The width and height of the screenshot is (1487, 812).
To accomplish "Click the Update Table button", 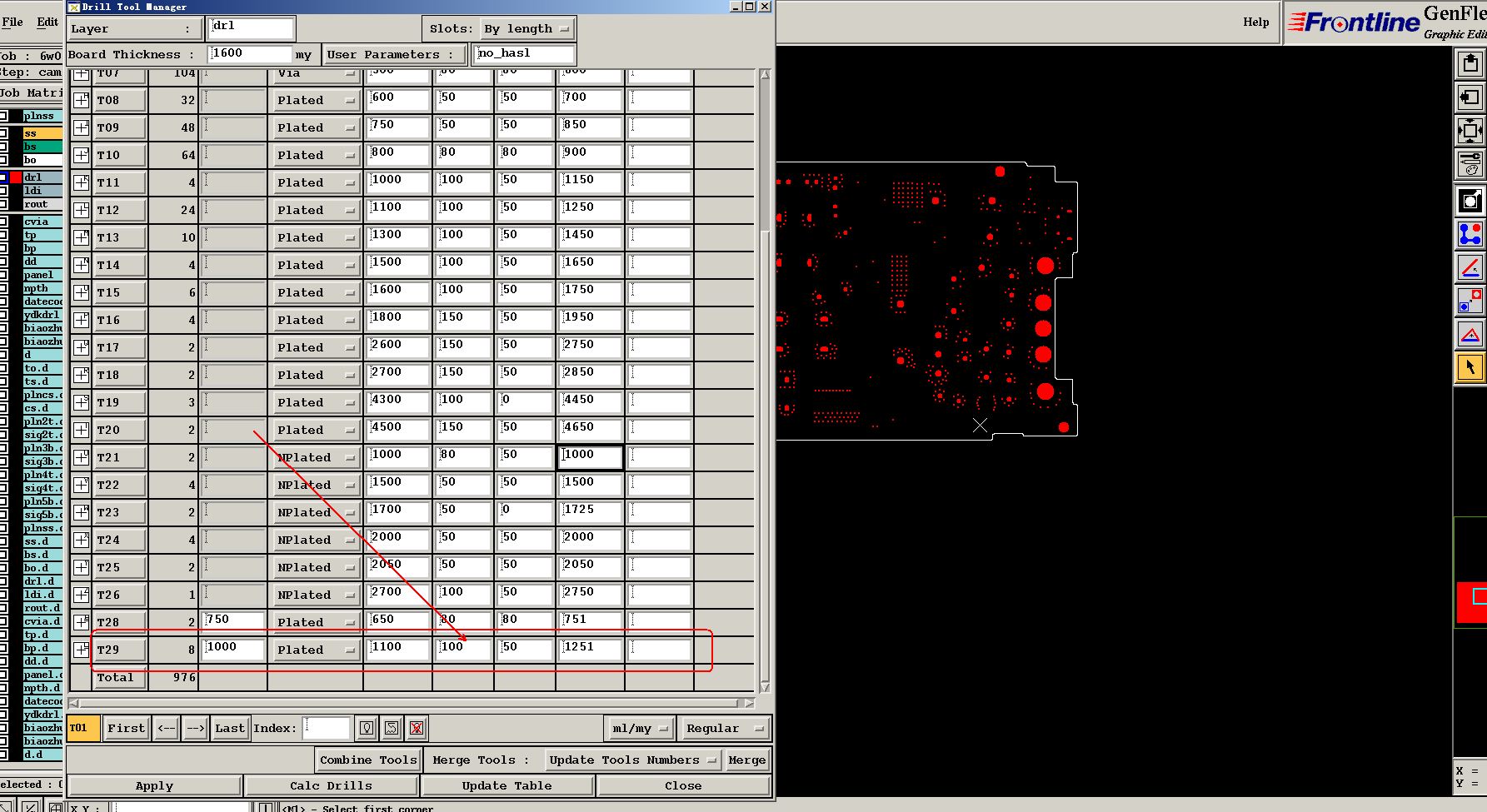I will click(x=506, y=785).
